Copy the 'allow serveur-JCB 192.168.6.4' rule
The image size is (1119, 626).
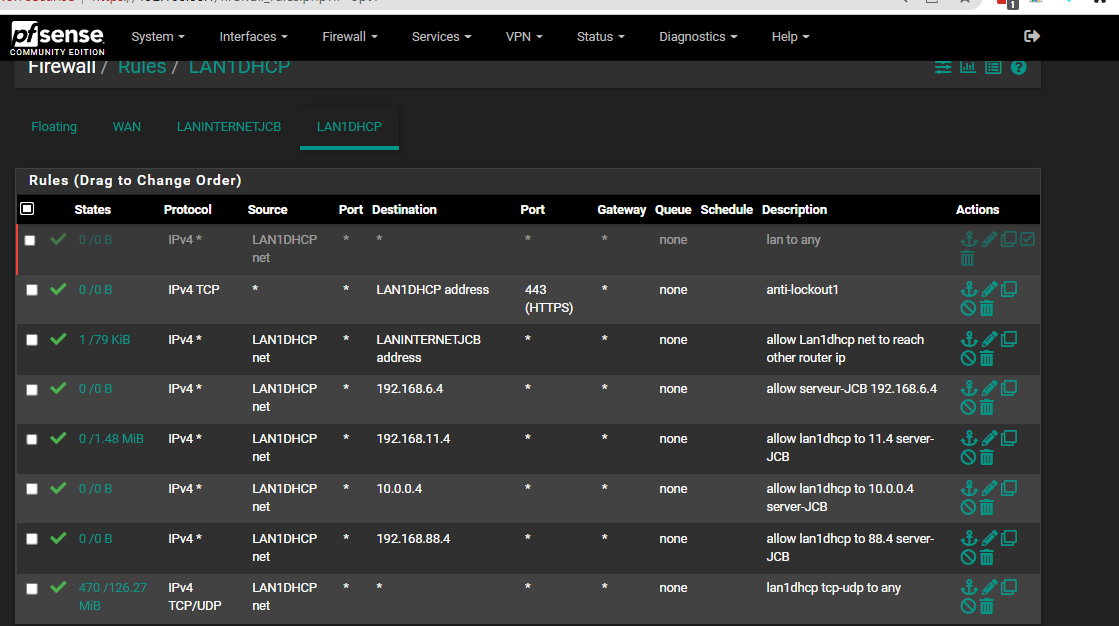1008,388
